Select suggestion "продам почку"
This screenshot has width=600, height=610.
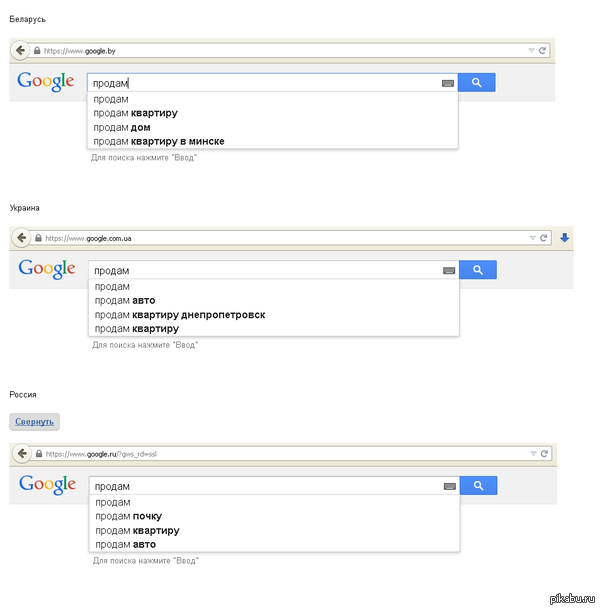point(128,516)
